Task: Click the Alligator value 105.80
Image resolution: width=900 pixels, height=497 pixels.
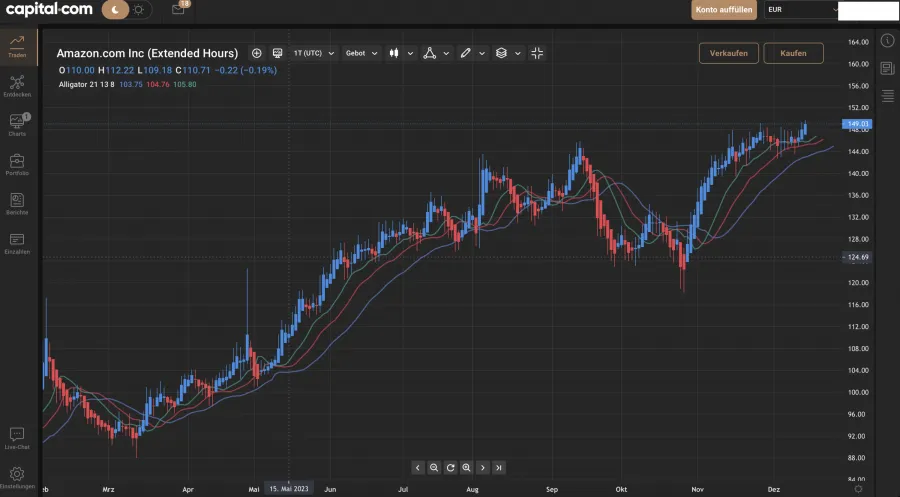Action: click(185, 84)
